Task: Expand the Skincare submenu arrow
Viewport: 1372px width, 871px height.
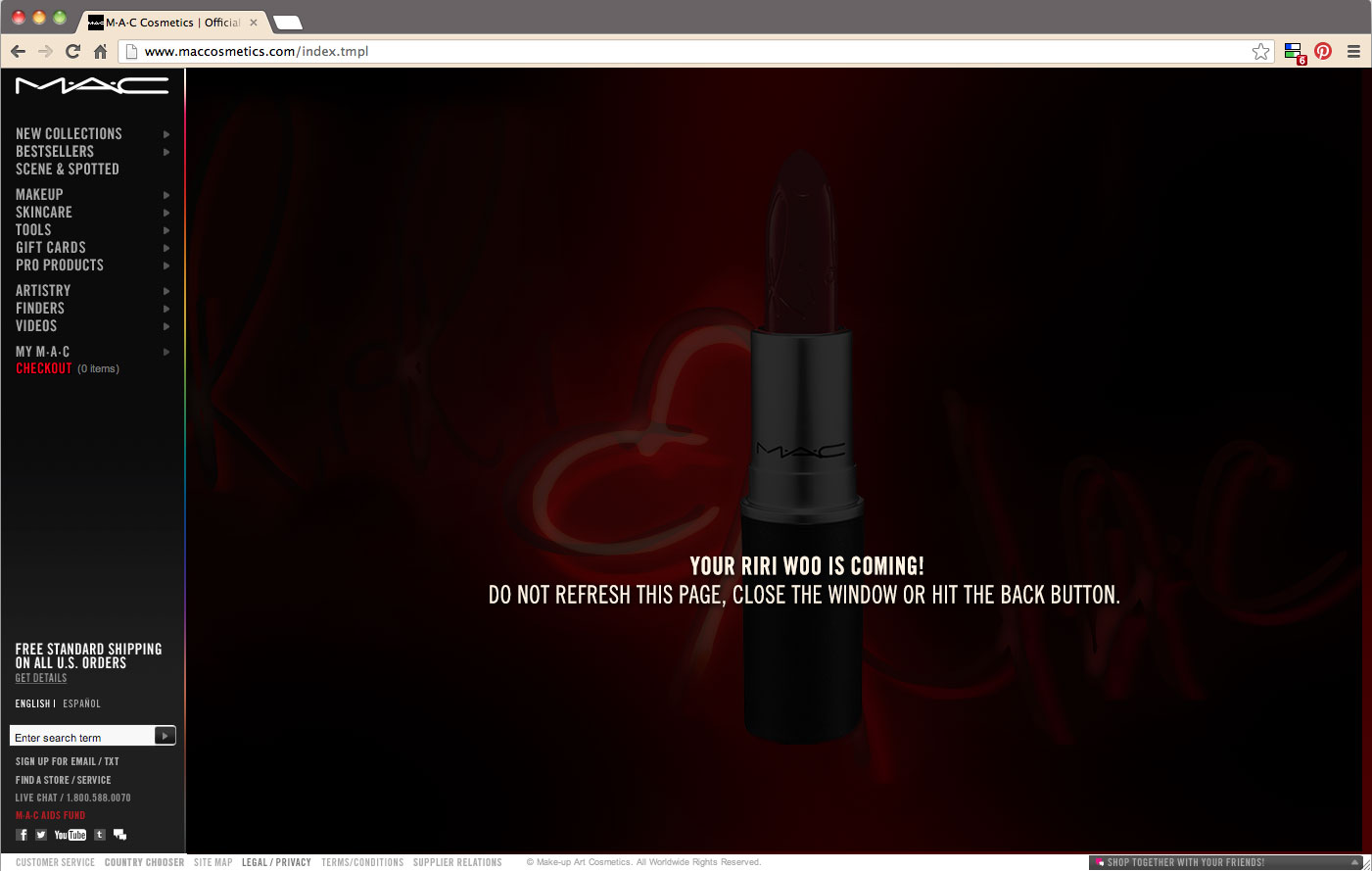Action: click(x=166, y=213)
